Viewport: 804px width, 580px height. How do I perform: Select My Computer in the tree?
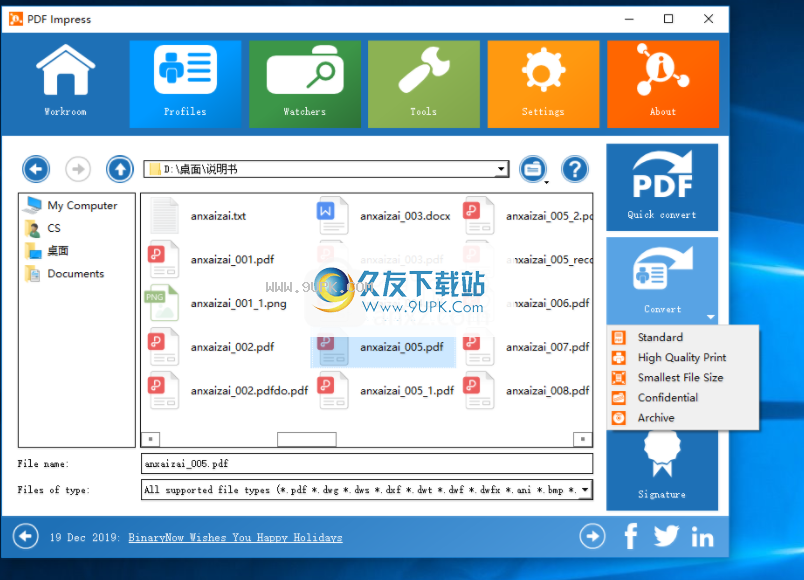click(x=72, y=205)
